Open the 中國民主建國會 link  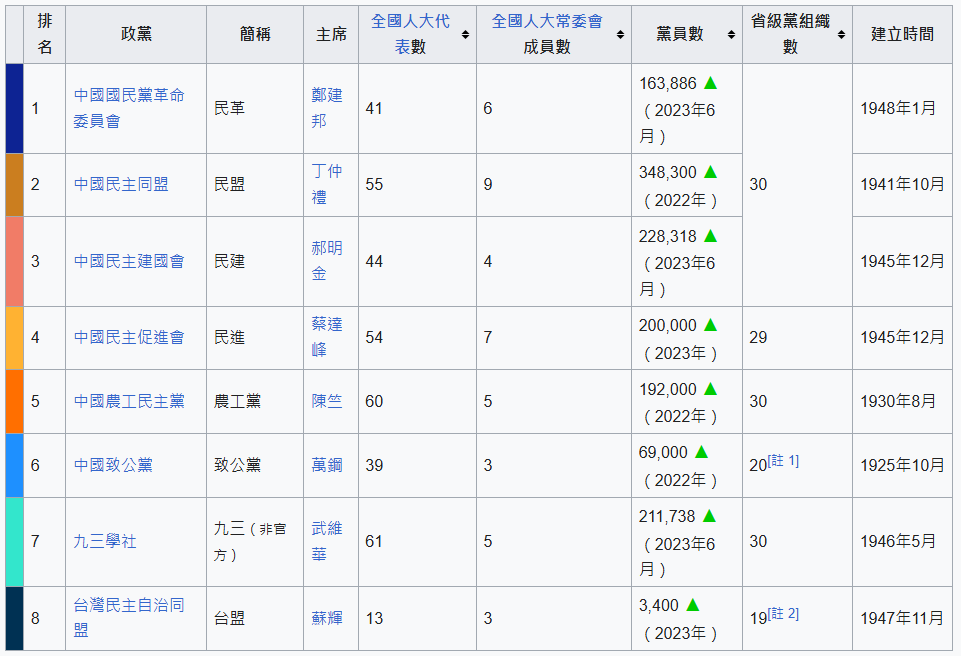129,261
